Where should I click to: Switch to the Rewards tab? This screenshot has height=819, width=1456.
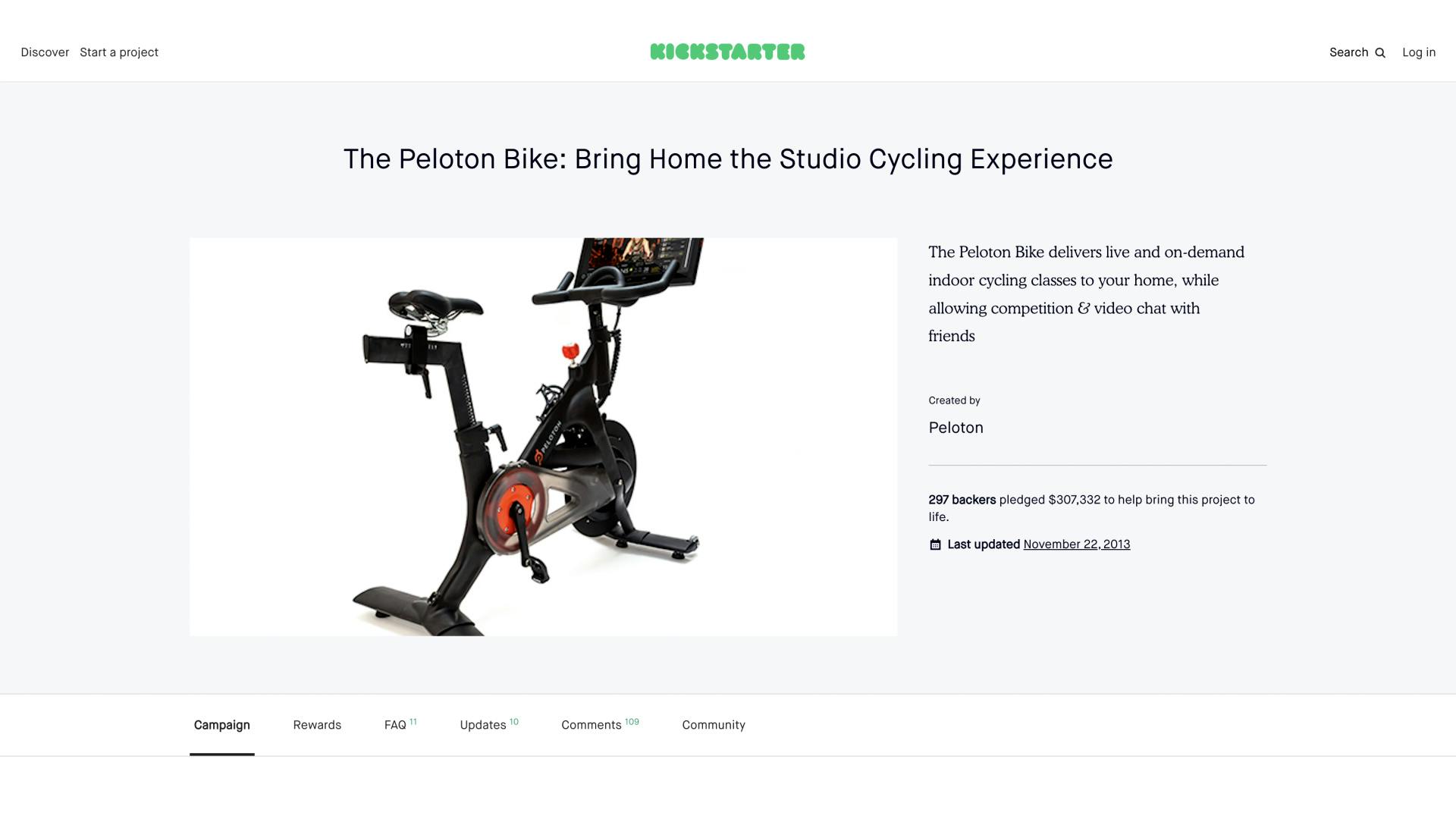pyautogui.click(x=317, y=725)
